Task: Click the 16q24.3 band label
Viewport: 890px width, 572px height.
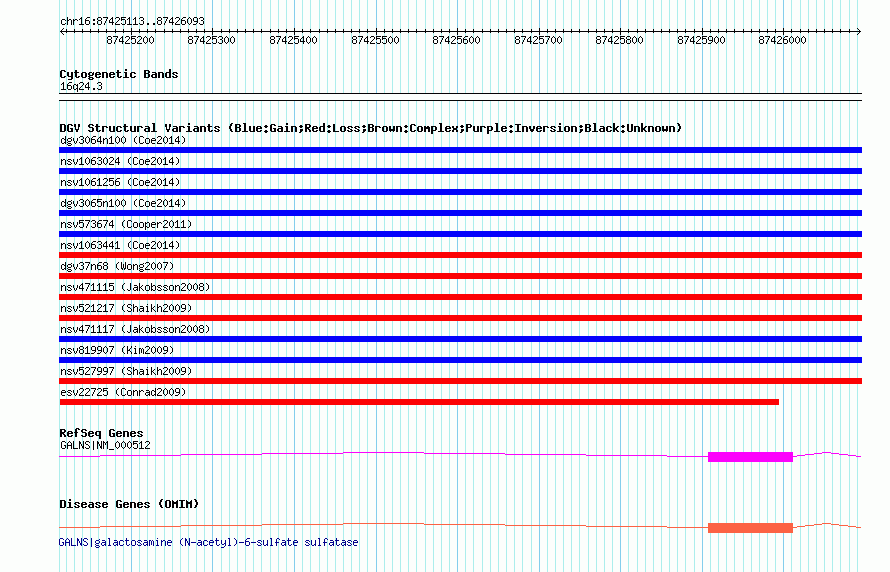Action: (x=81, y=86)
